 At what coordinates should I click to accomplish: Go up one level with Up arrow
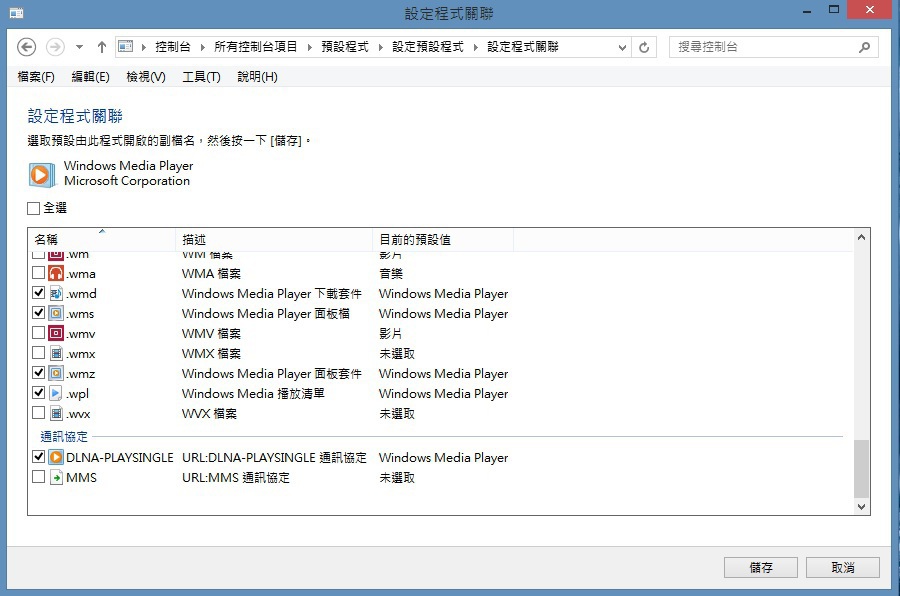click(x=102, y=47)
